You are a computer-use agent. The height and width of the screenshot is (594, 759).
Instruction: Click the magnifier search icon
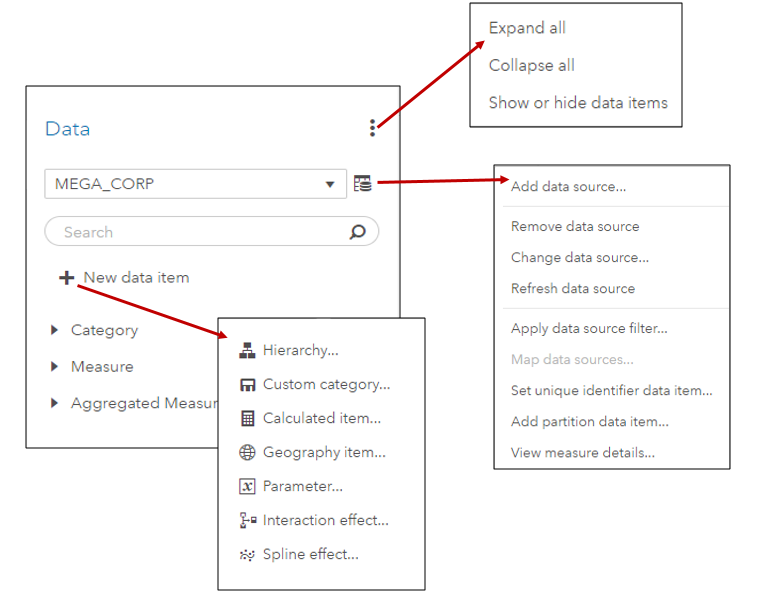pyautogui.click(x=357, y=232)
